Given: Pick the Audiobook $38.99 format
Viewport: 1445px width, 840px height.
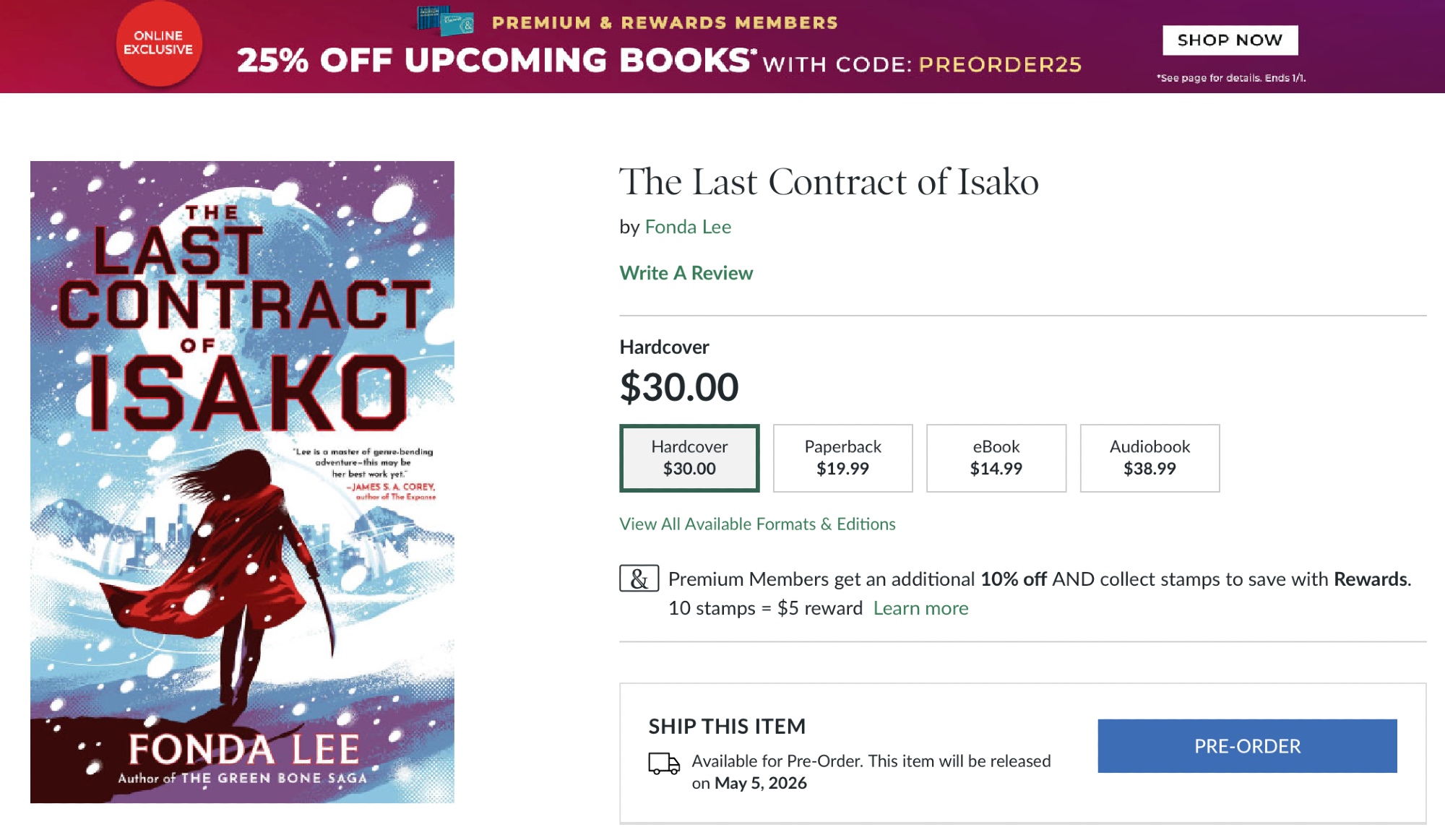Looking at the screenshot, I should (x=1149, y=458).
